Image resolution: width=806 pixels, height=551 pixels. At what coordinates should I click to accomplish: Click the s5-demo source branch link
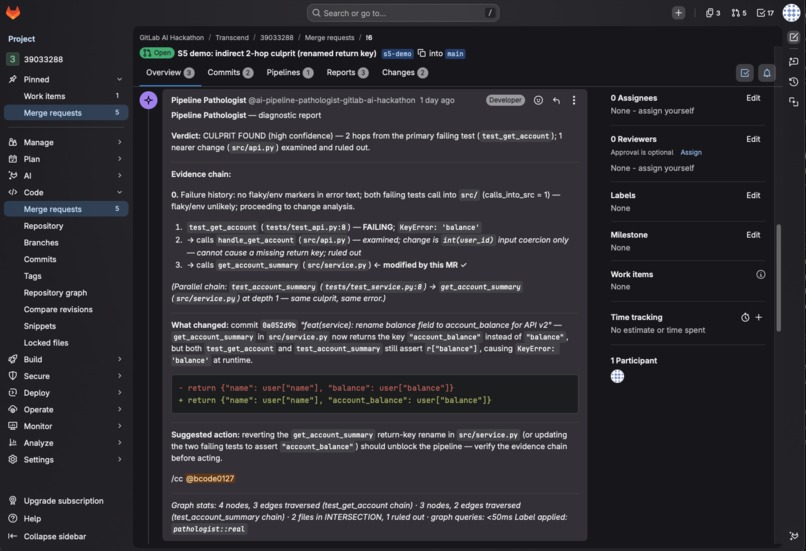tap(397, 53)
